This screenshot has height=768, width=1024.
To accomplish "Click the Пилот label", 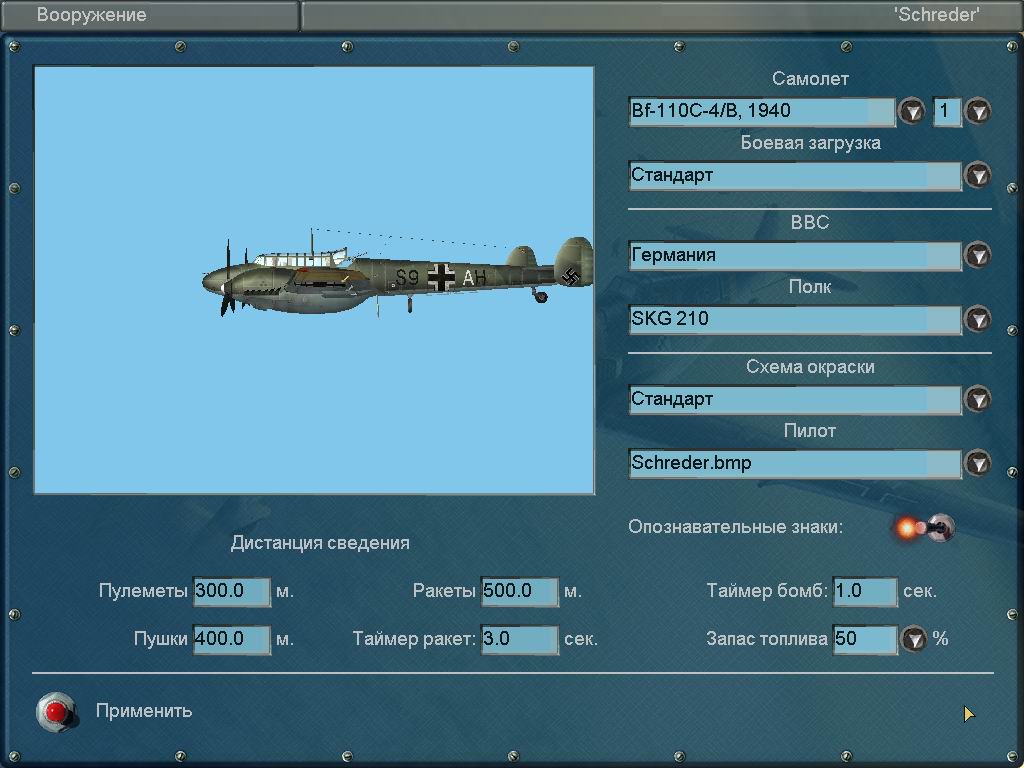I will pyautogui.click(x=810, y=431).
